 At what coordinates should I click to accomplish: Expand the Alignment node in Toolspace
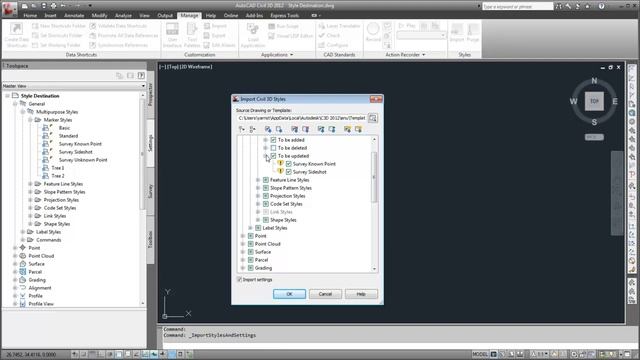(x=15, y=288)
